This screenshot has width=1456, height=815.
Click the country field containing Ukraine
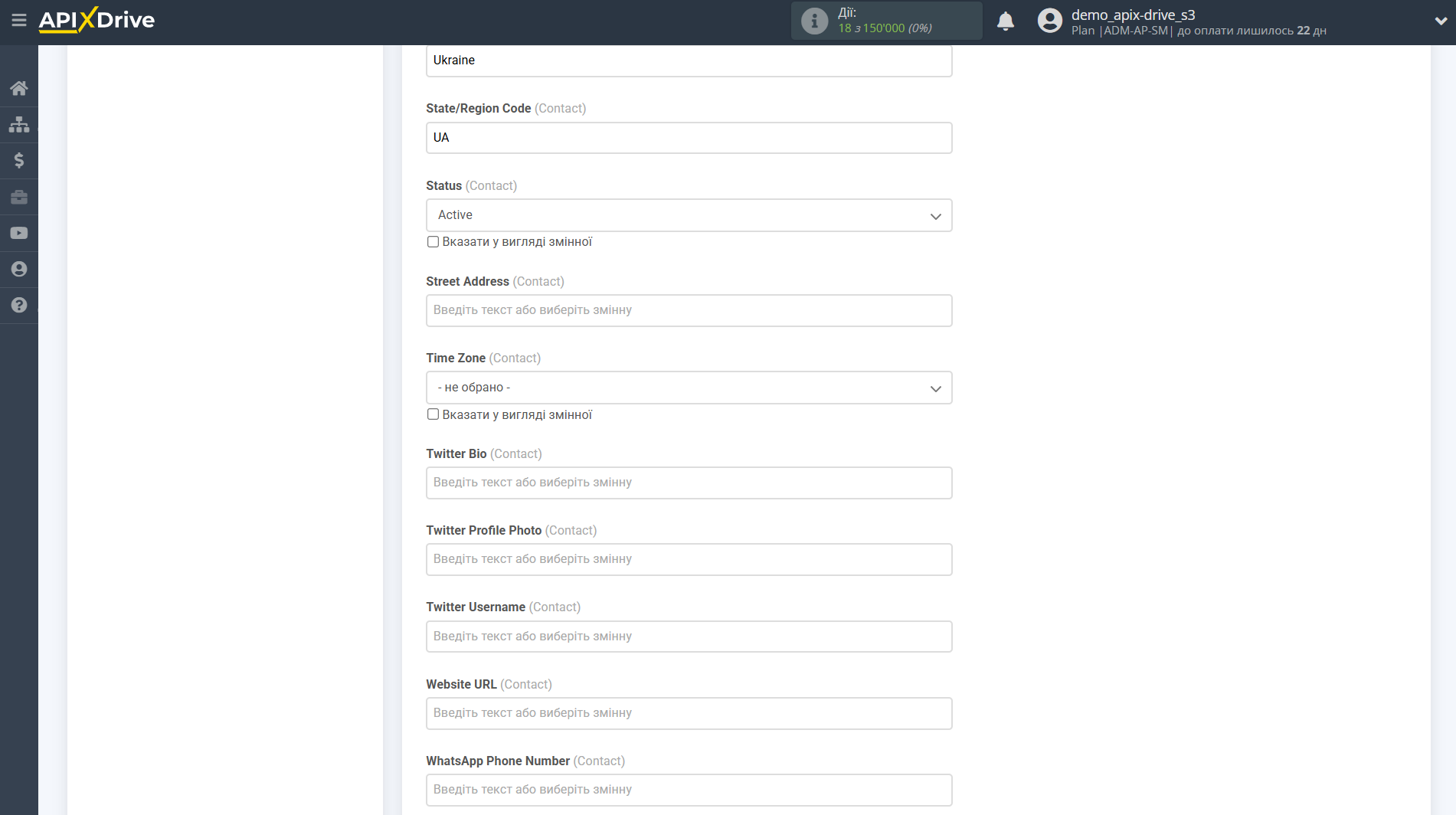coord(689,61)
